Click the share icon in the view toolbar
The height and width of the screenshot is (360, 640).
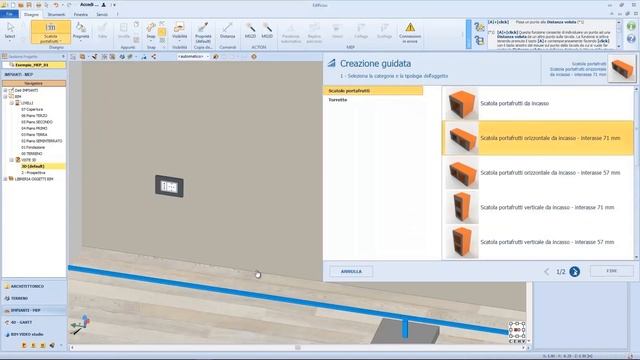(x=154, y=57)
